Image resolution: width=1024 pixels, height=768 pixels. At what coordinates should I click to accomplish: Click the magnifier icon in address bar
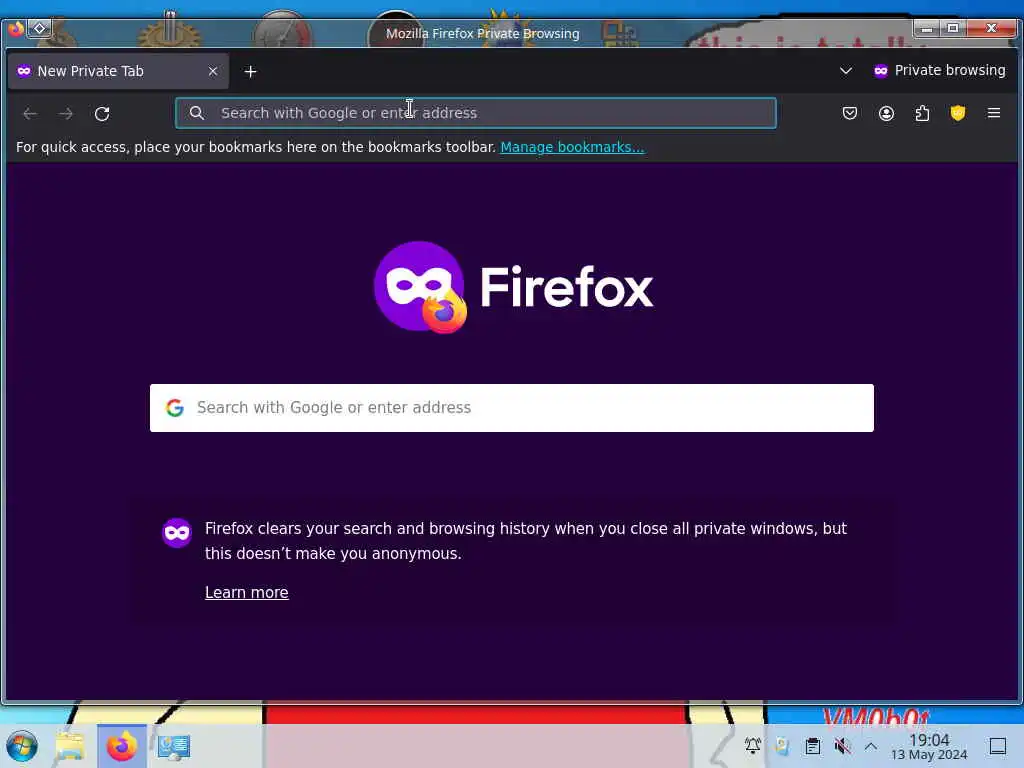pos(197,113)
